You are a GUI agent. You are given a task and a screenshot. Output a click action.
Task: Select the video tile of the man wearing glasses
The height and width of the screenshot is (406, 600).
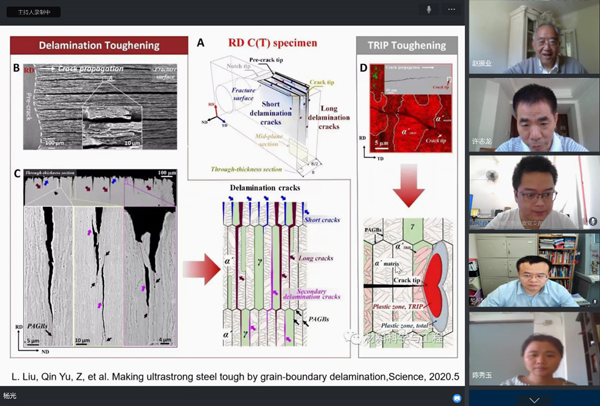tap(534, 192)
